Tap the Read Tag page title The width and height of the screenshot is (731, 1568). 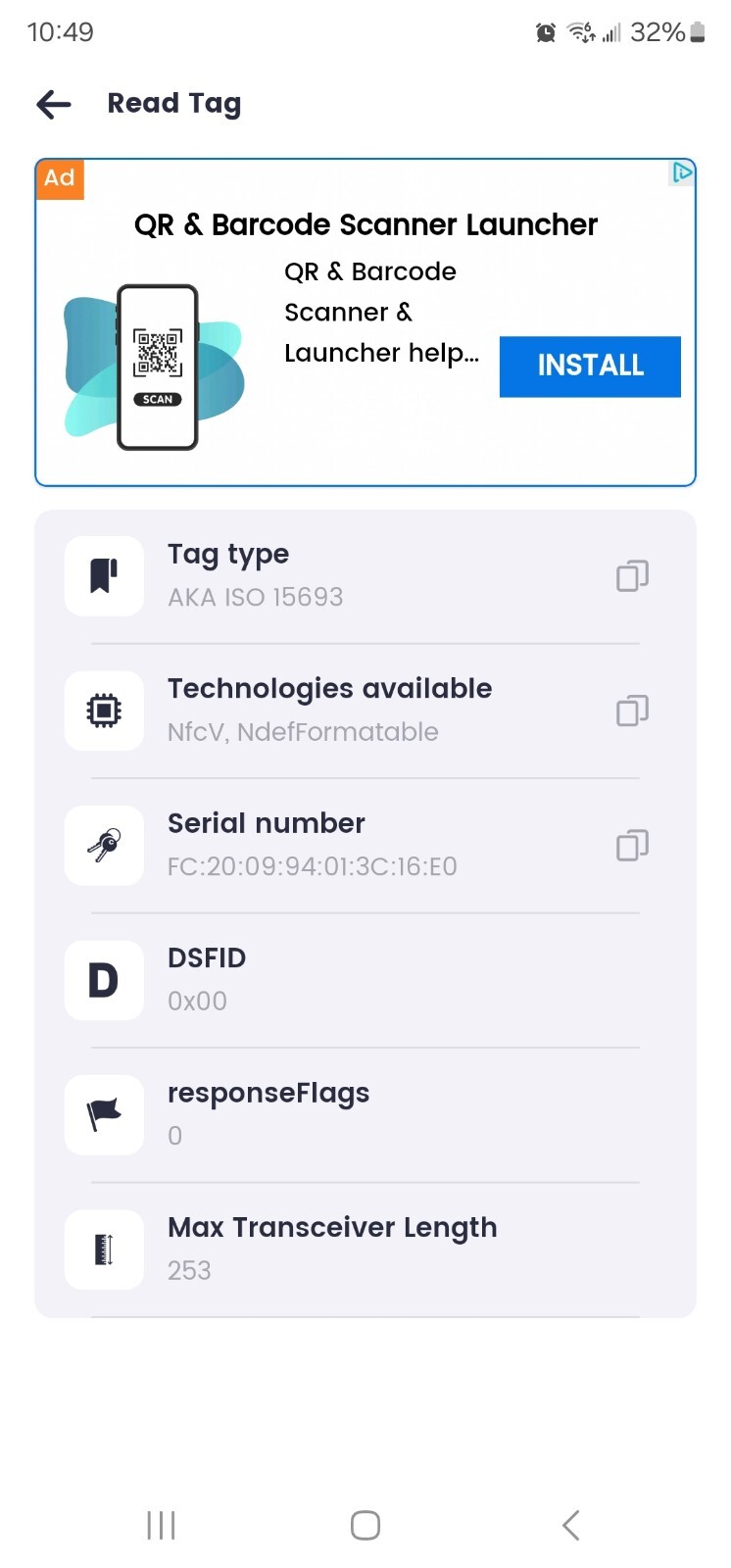pos(173,104)
